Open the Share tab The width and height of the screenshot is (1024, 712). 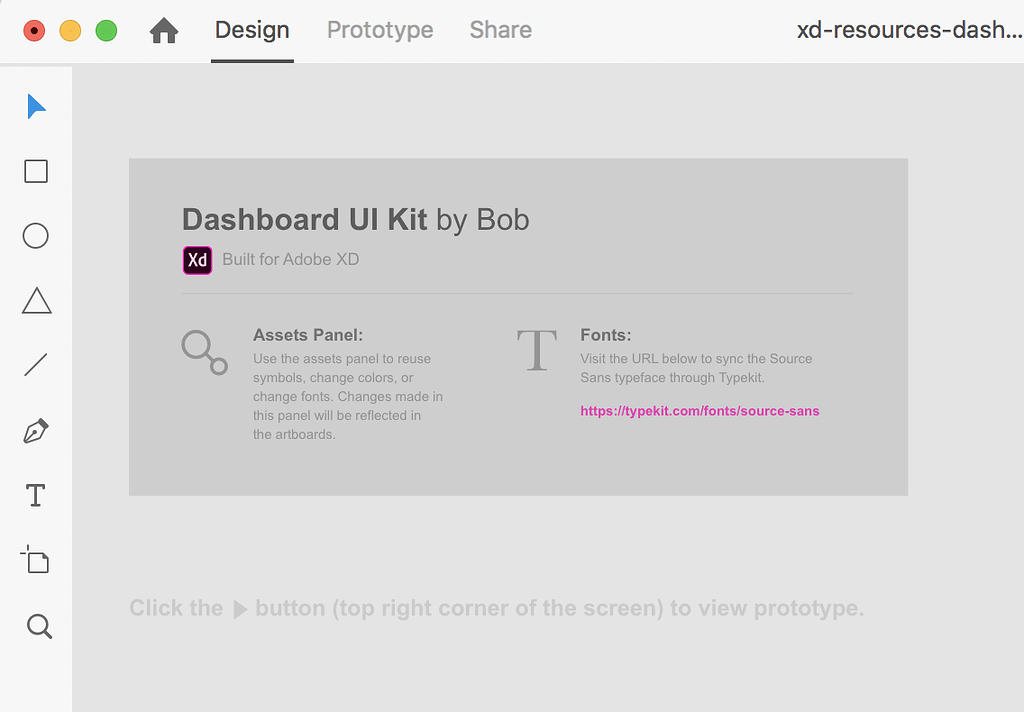500,30
